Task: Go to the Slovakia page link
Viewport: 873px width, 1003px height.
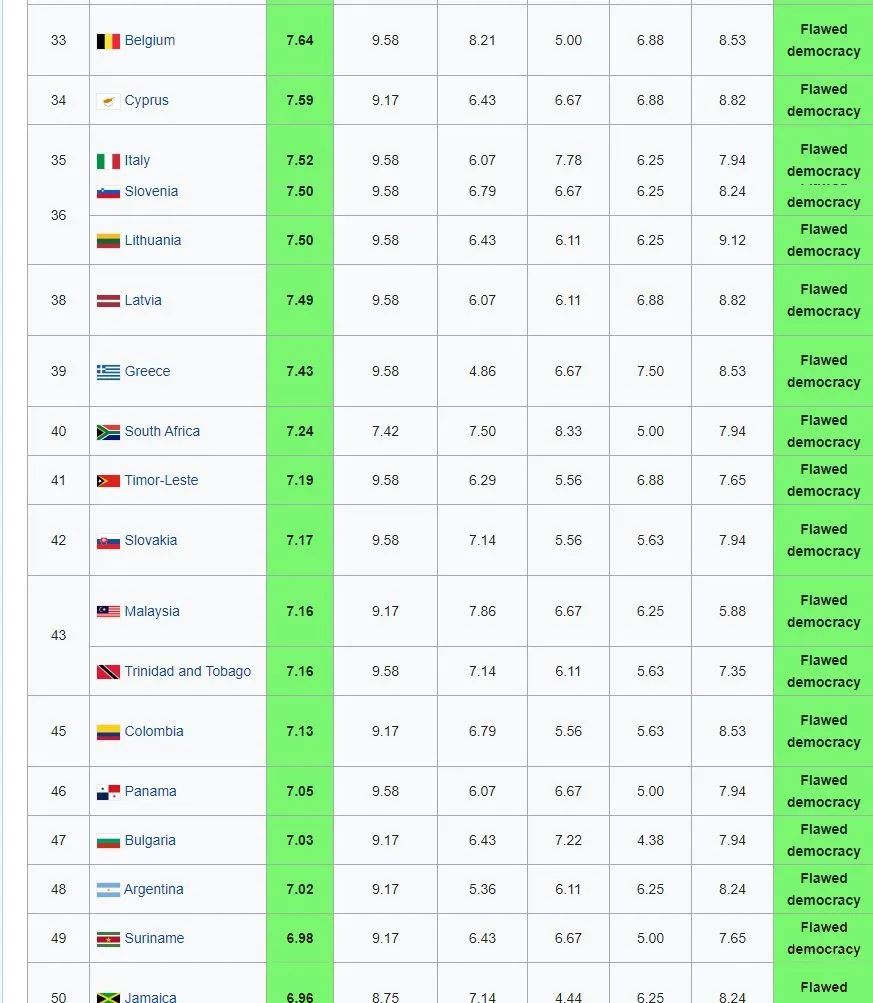Action: click(151, 540)
